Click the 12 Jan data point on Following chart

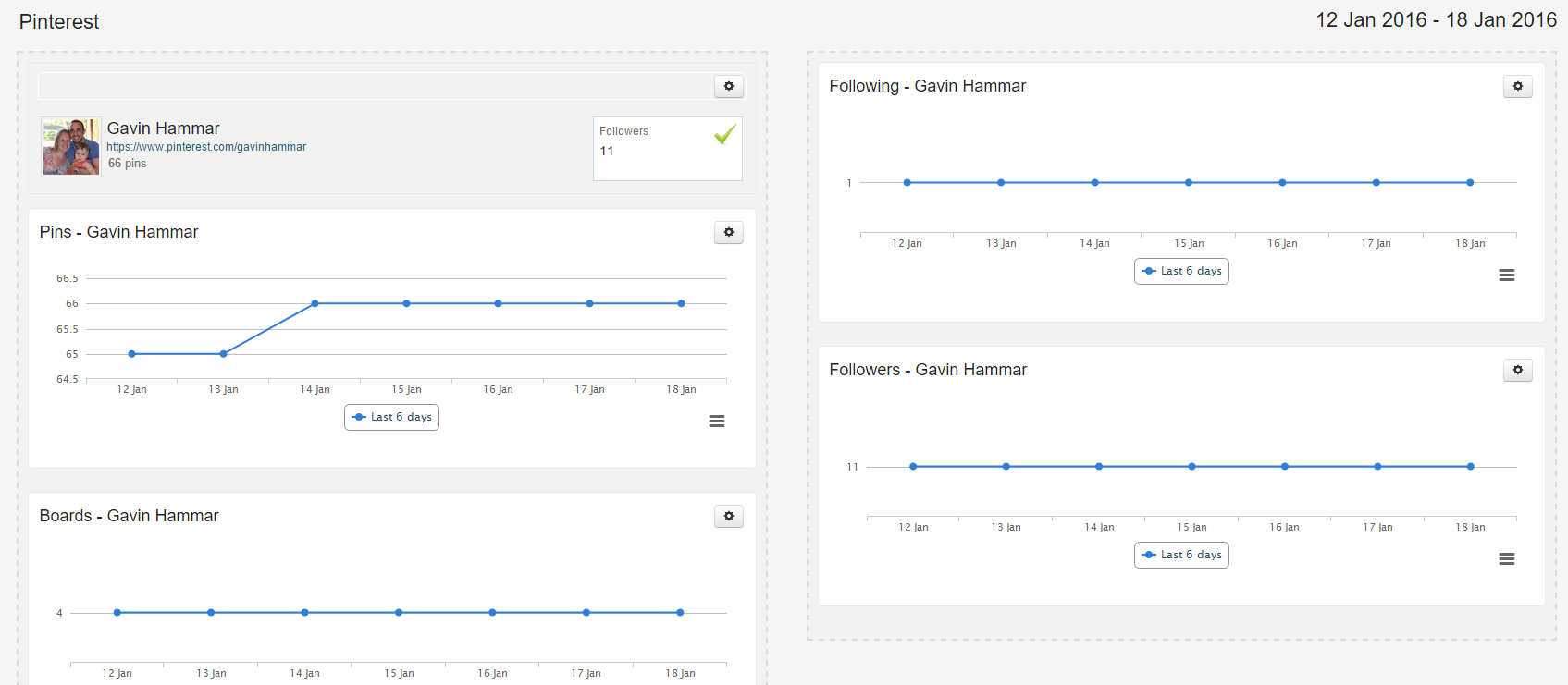(x=907, y=183)
